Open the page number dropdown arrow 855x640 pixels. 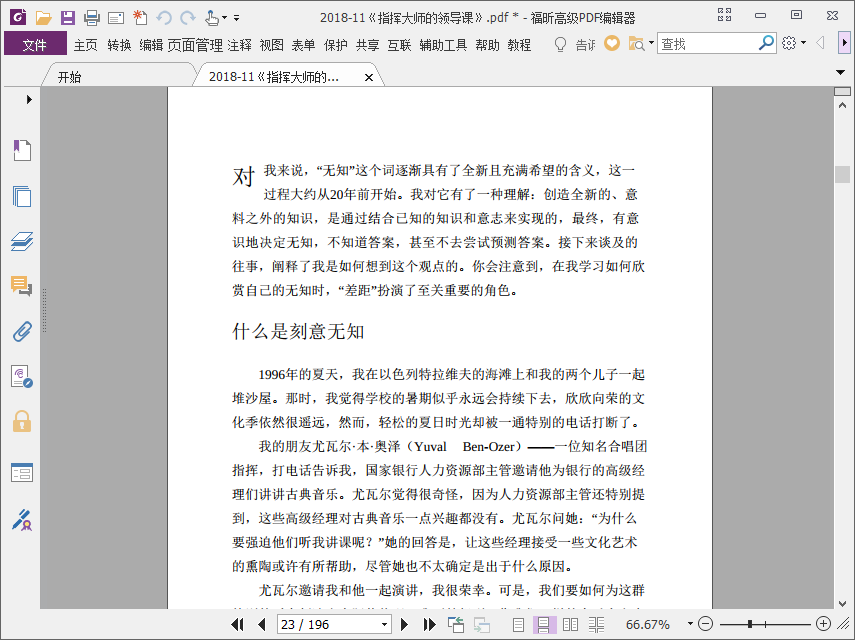coord(384,624)
